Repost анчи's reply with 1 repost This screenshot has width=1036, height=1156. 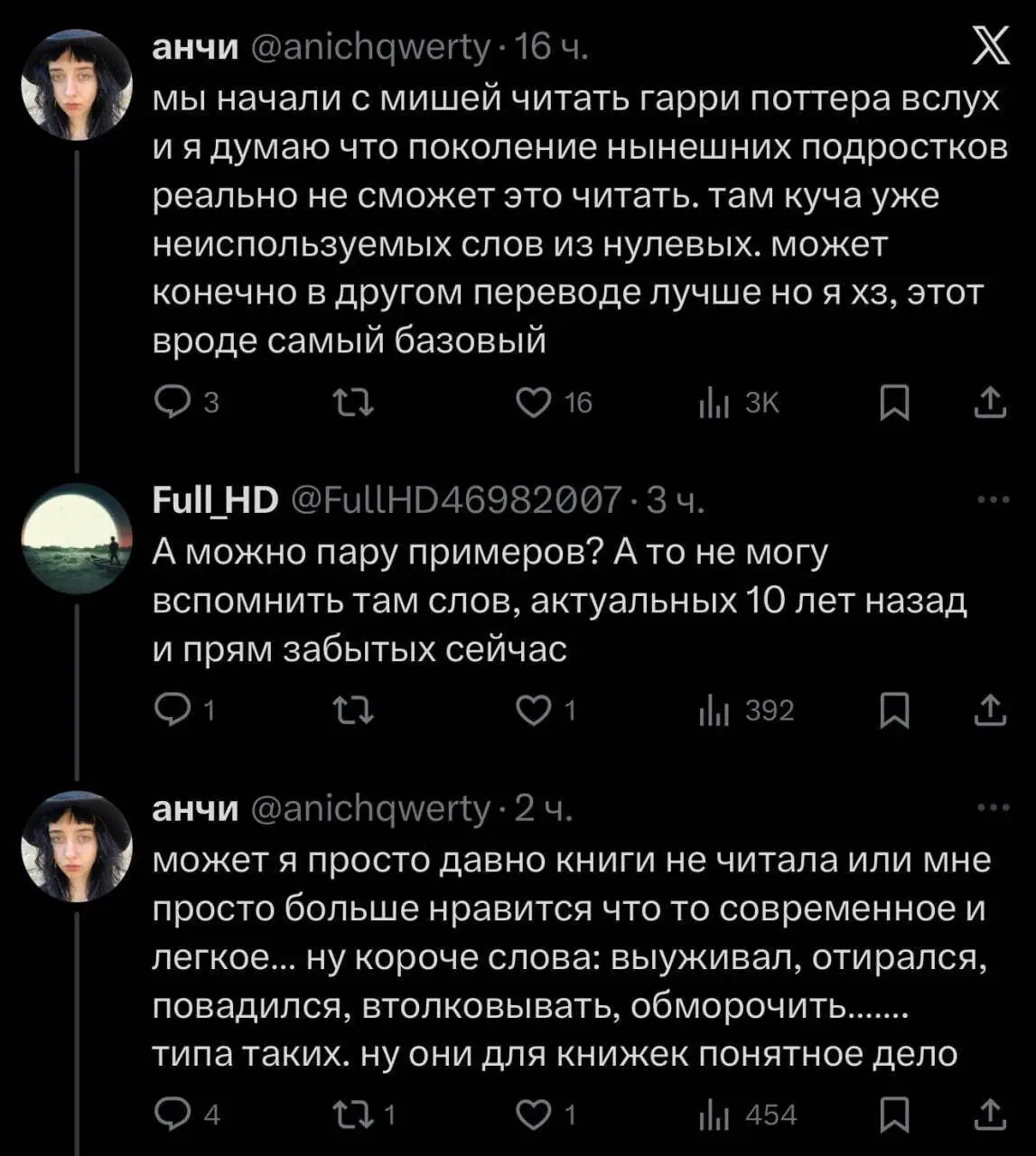pyautogui.click(x=353, y=1114)
